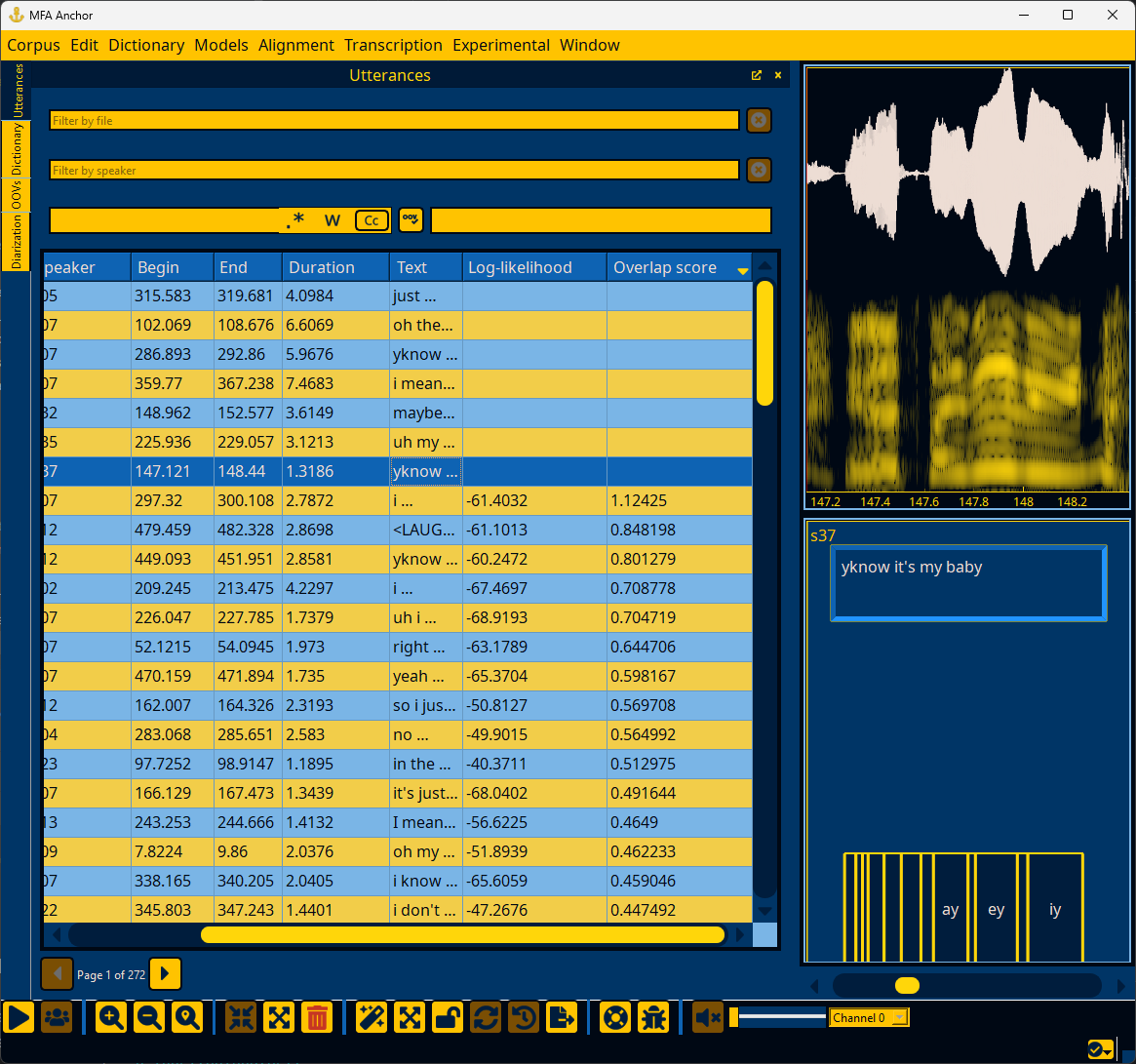This screenshot has height=1064, width=1136.
Task: Open the Channel 0 dropdown
Action: pos(868,1017)
